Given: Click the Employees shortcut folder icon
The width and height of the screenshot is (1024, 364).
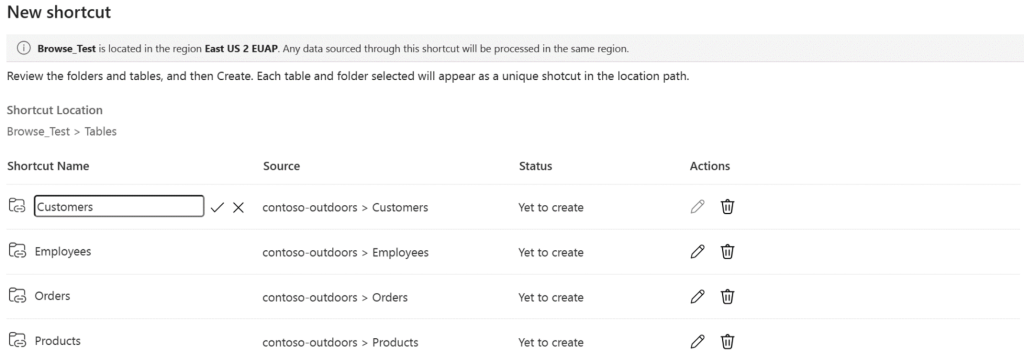Looking at the screenshot, I should pos(17,251).
